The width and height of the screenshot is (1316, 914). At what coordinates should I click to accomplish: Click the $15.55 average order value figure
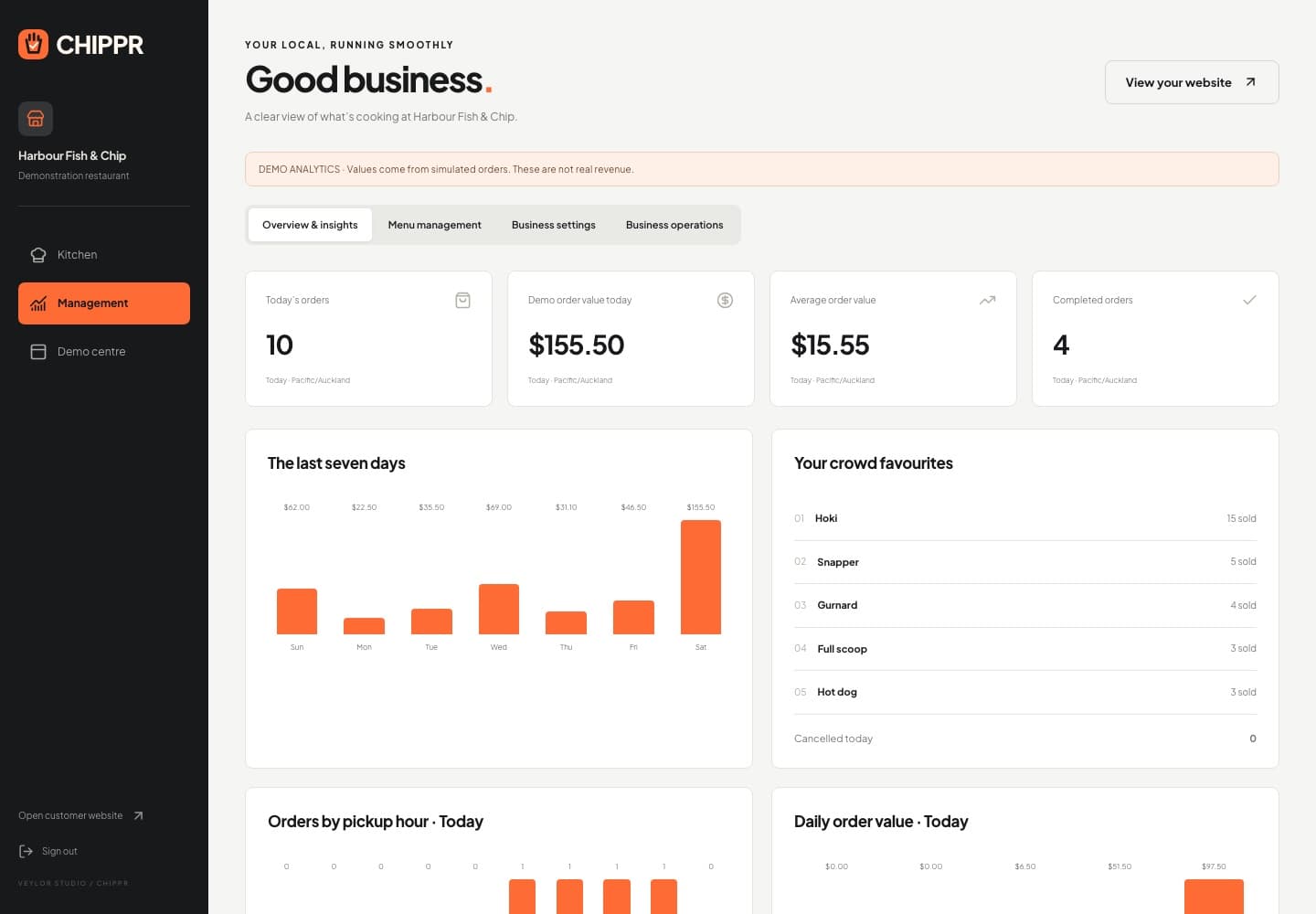click(830, 345)
